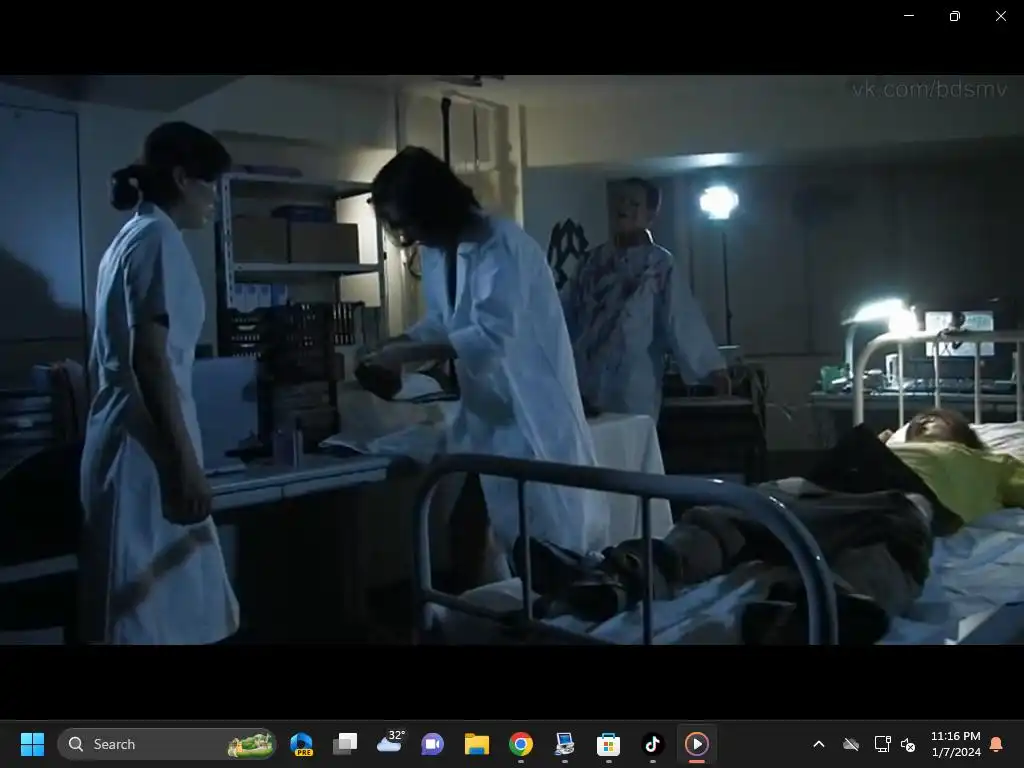
Task: Select the active media player taskbar icon
Action: (x=696, y=744)
